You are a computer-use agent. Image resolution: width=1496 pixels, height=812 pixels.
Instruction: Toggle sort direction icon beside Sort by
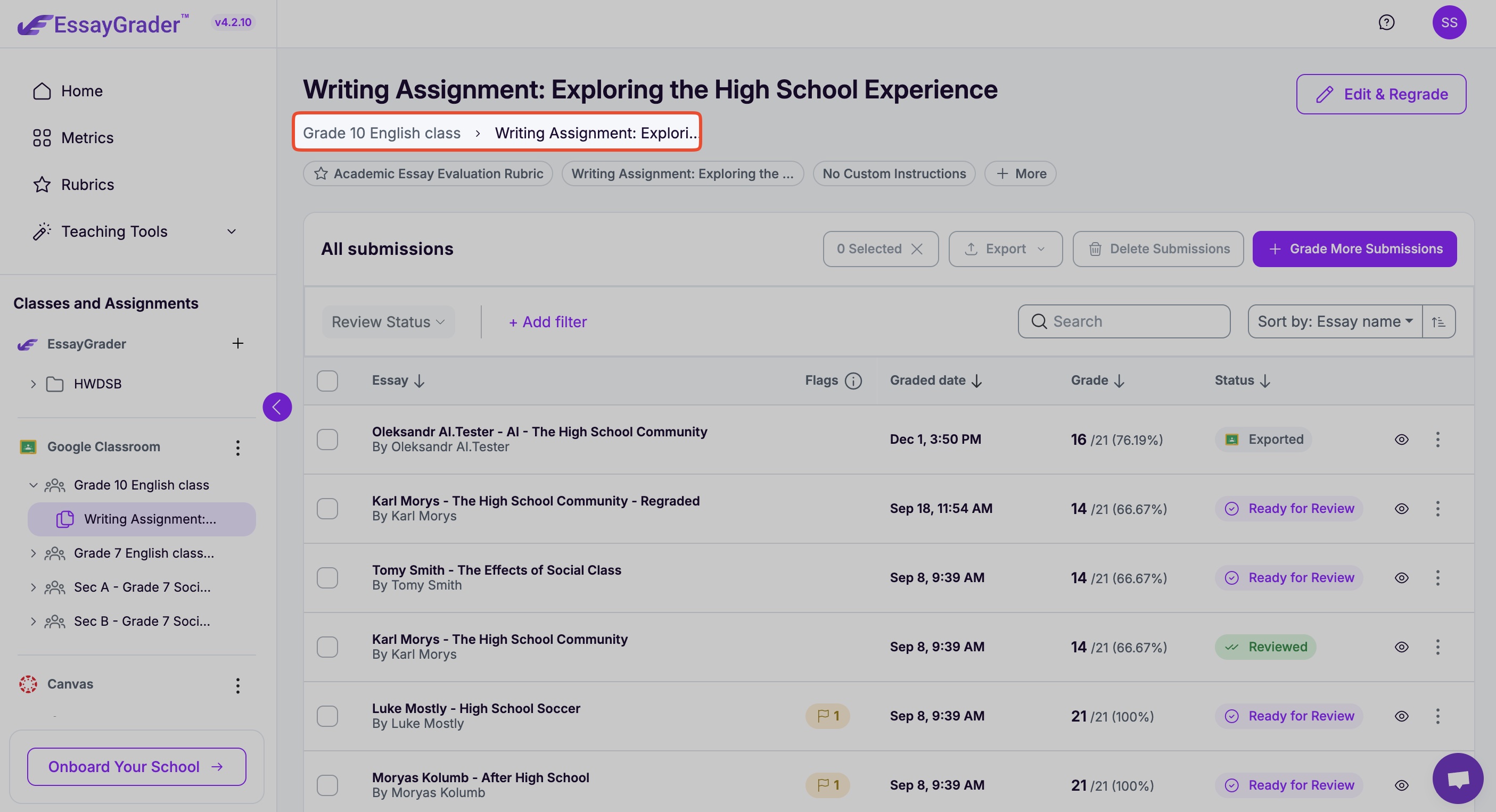(1439, 321)
